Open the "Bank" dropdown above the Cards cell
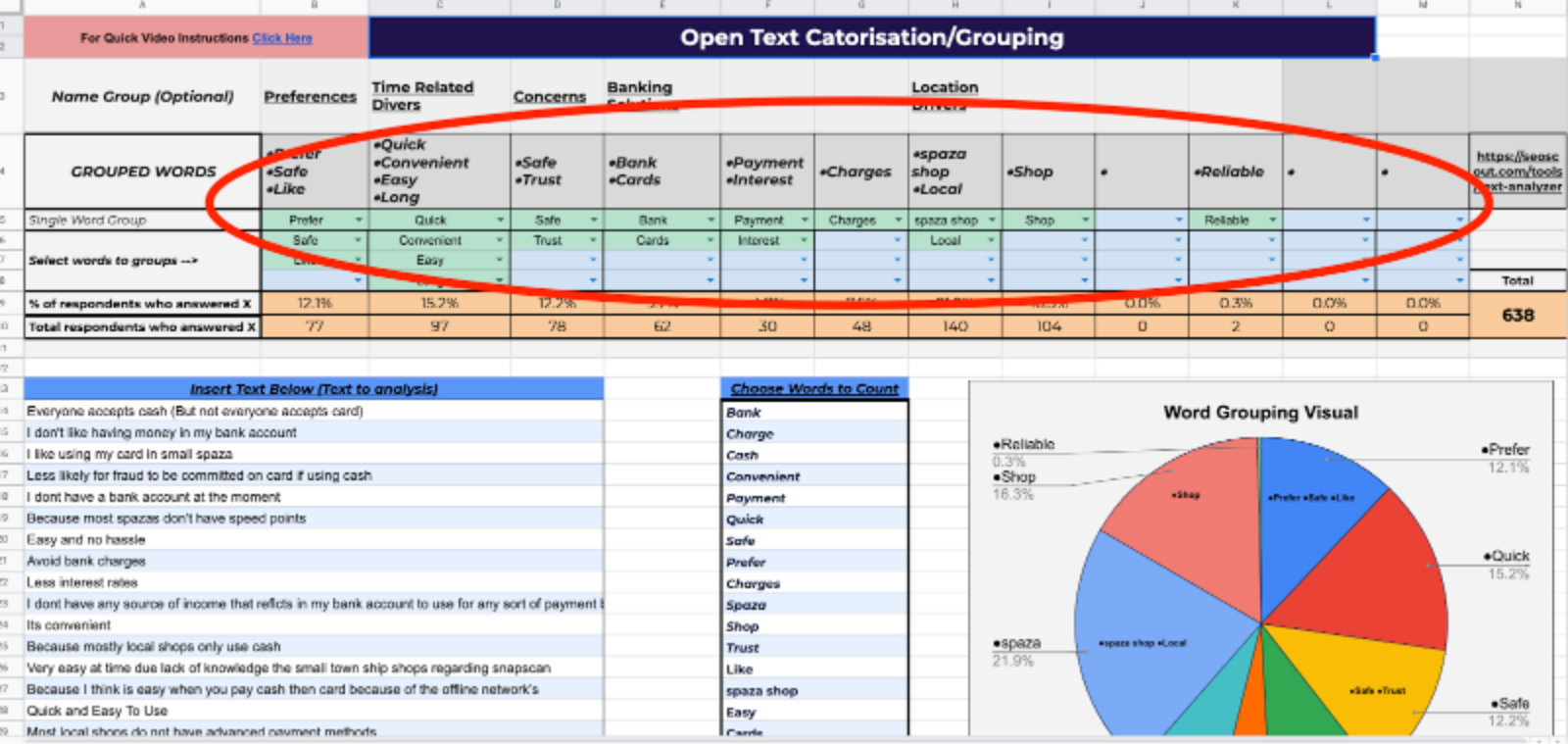The image size is (1568, 744). coord(661,221)
